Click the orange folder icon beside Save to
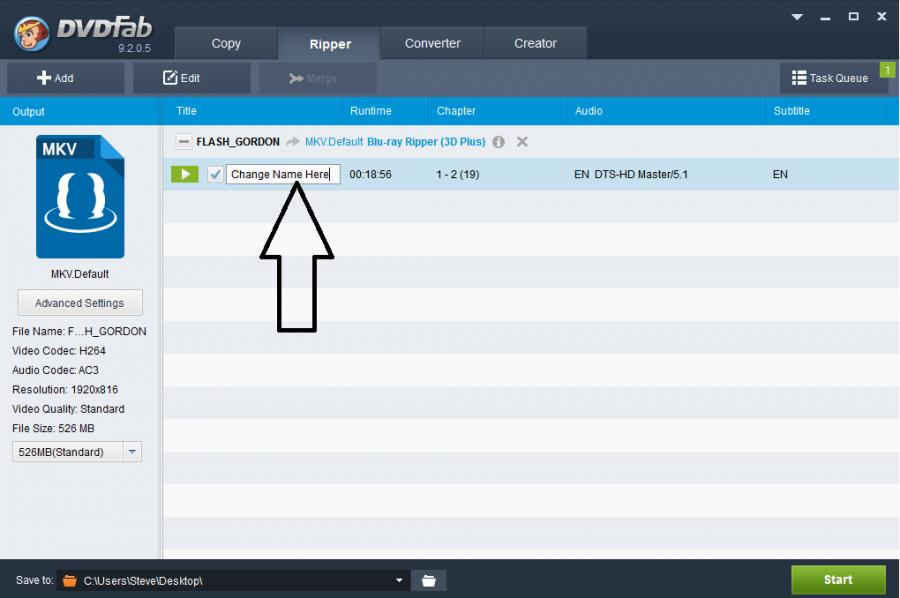 [69, 580]
